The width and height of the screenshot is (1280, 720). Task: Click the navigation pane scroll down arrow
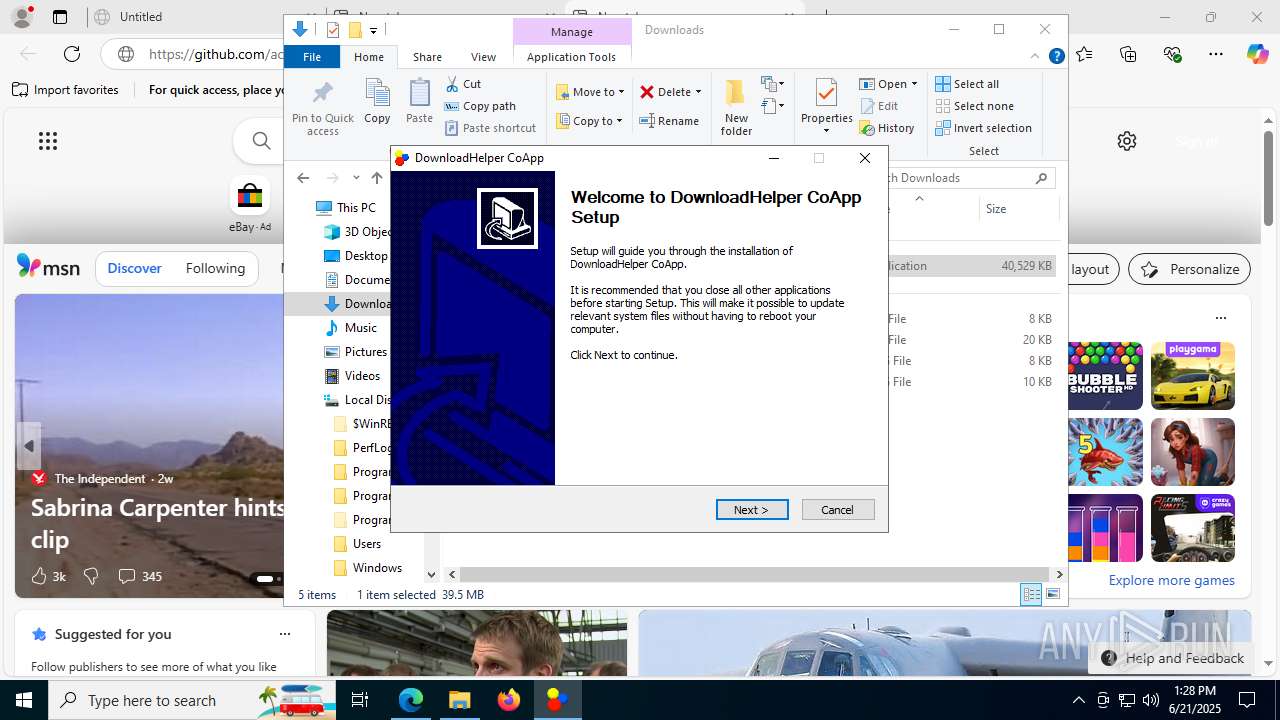pyautogui.click(x=432, y=575)
